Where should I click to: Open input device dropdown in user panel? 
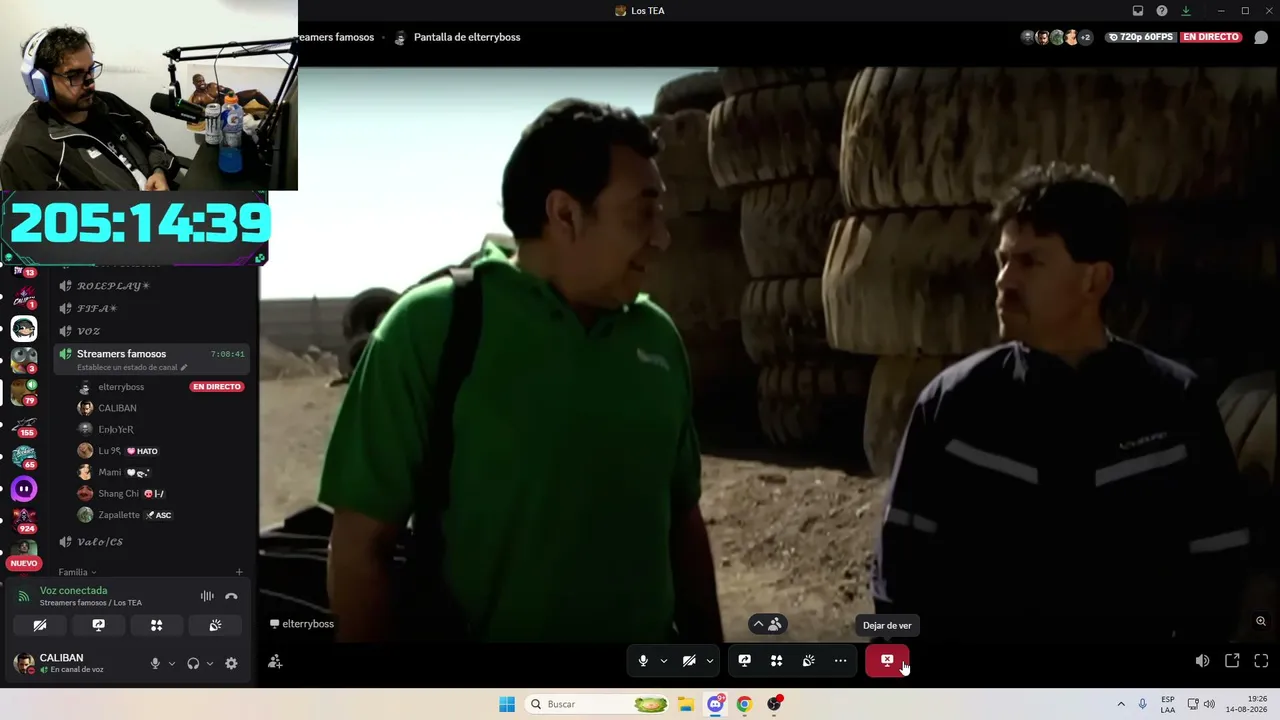(172, 663)
